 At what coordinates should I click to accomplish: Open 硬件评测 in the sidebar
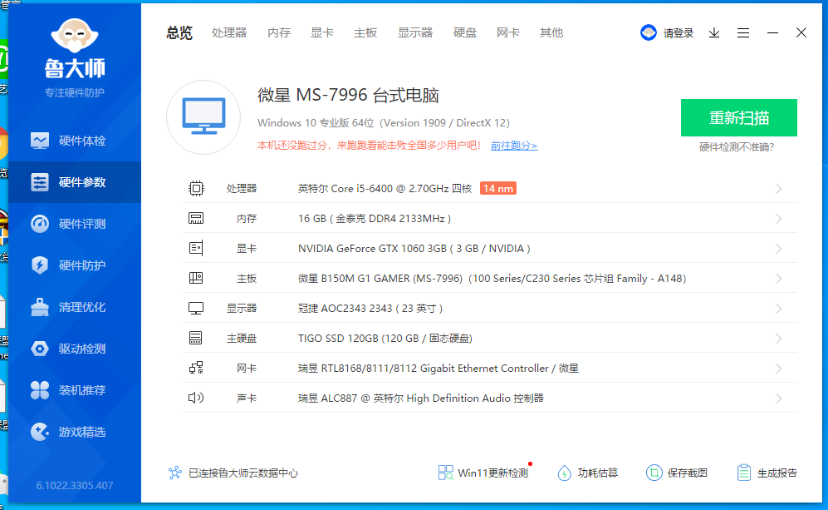[x=74, y=224]
